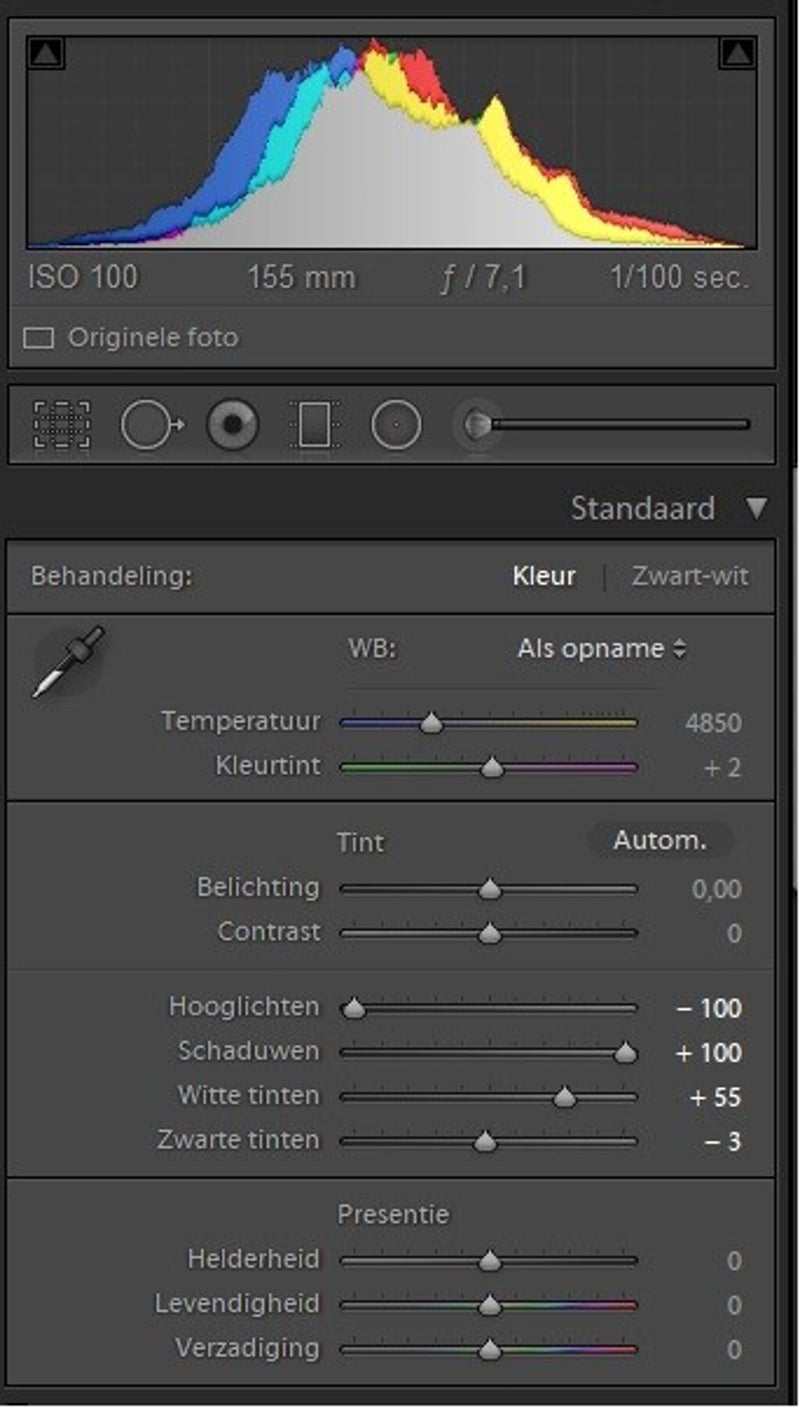Toggle highlight clipping indicator in histogram

tap(737, 53)
